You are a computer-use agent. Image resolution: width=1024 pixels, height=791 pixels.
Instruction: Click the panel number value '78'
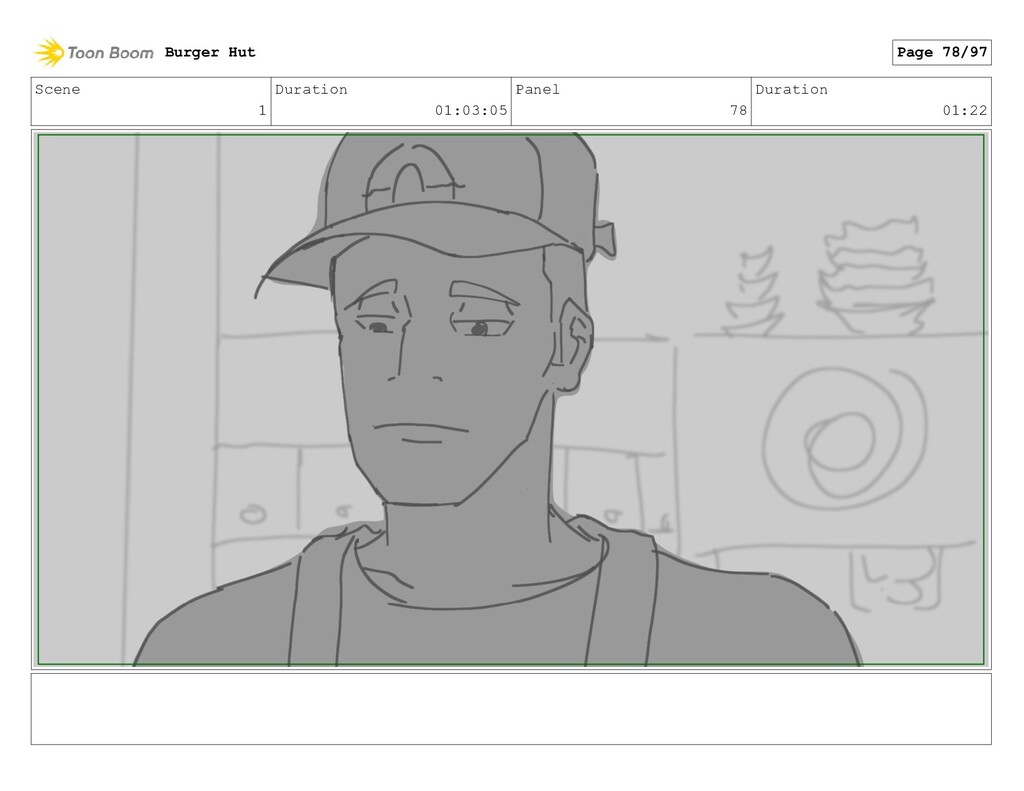coord(738,110)
